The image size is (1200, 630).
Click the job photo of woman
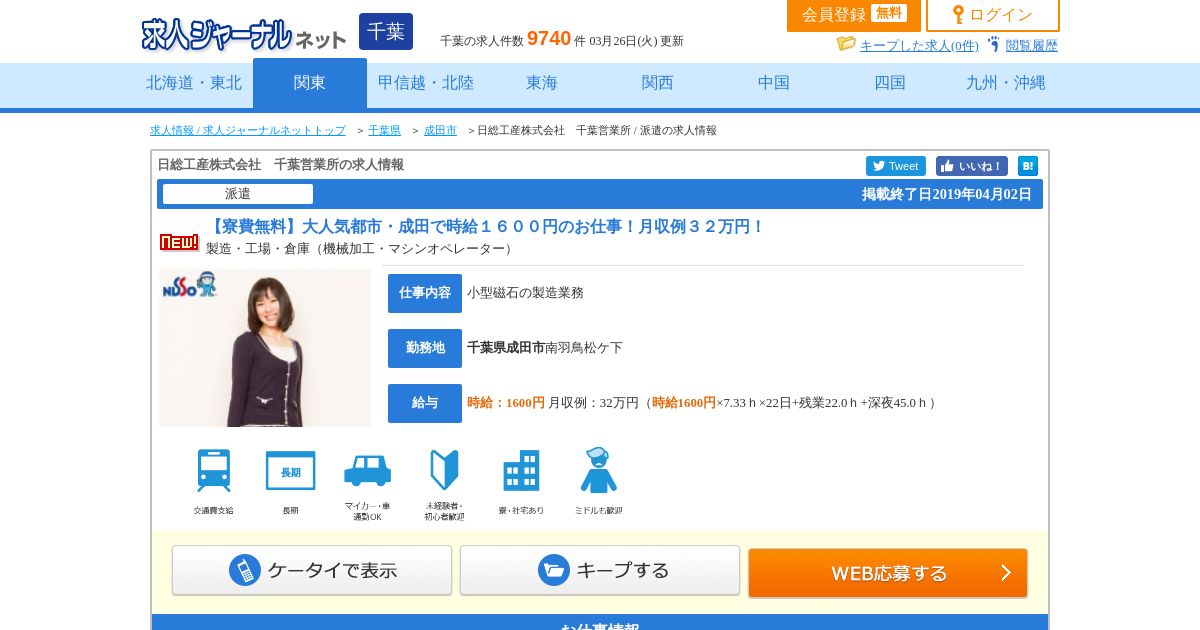click(265, 348)
